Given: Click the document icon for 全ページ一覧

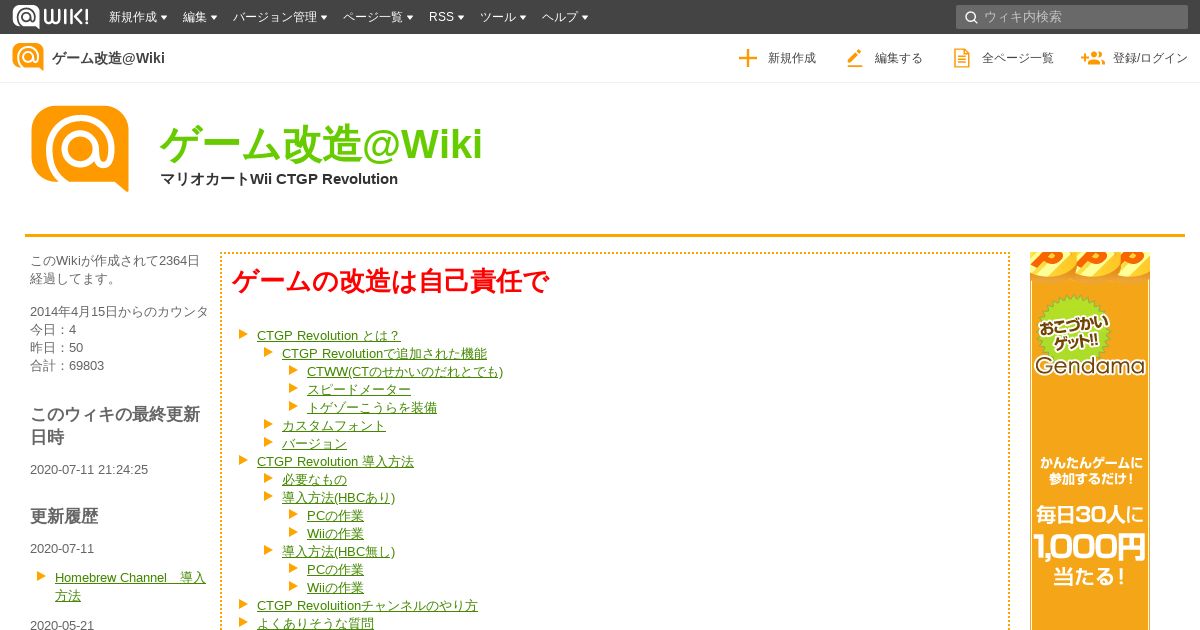Looking at the screenshot, I should pos(961,58).
